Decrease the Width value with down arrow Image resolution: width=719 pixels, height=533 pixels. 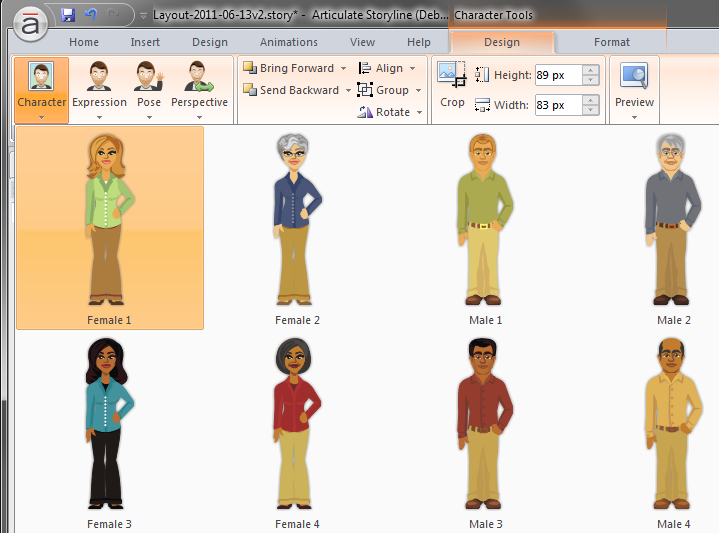[x=591, y=110]
